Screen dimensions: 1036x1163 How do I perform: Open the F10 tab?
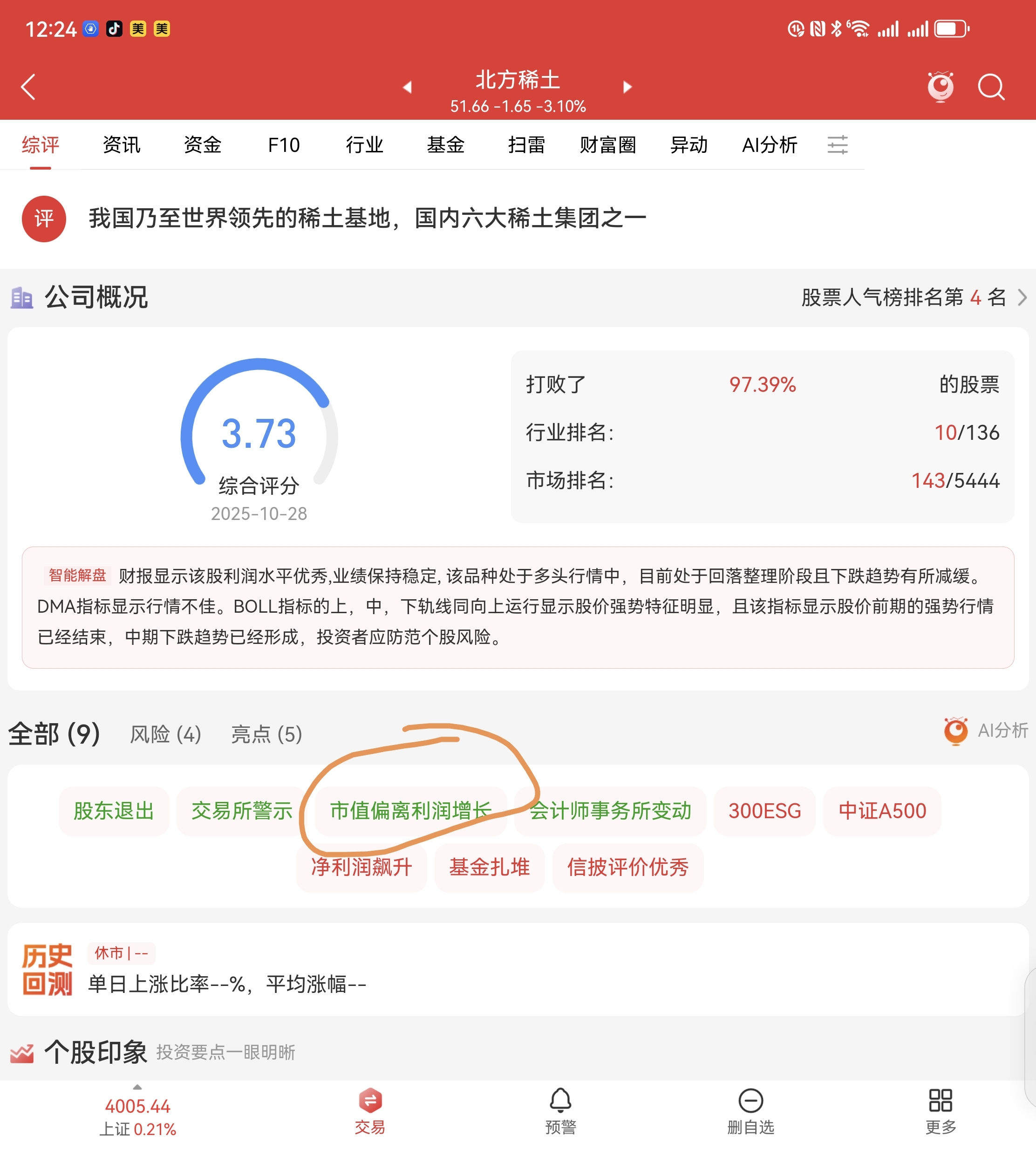284,144
